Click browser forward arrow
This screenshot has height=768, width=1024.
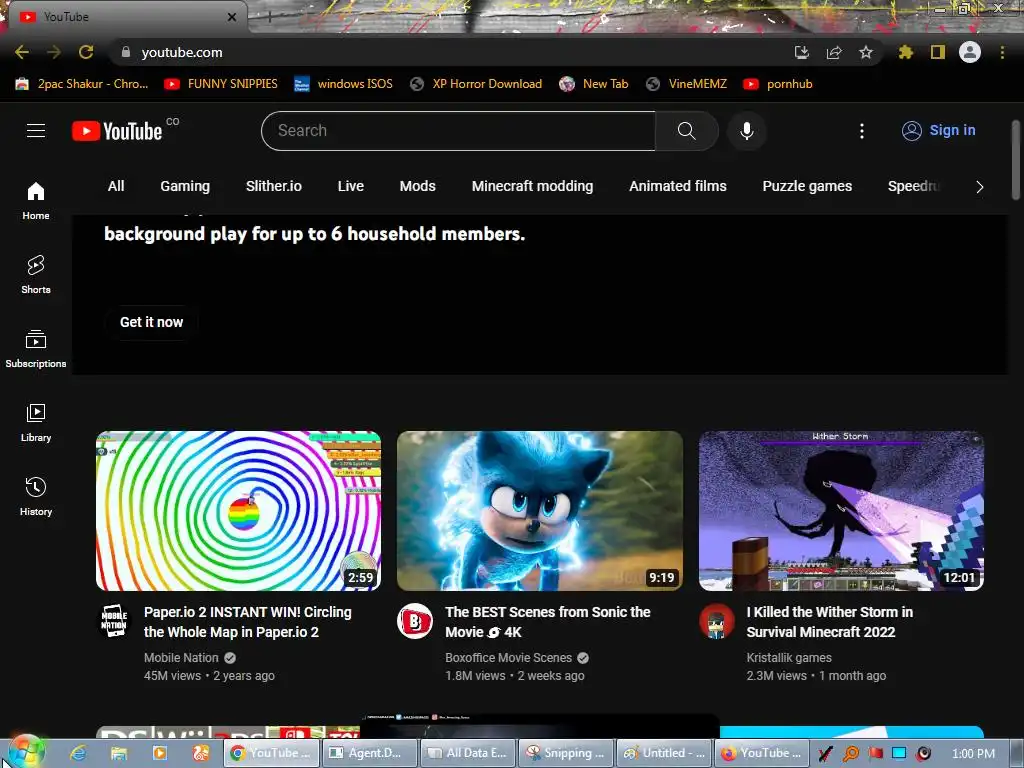(54, 52)
